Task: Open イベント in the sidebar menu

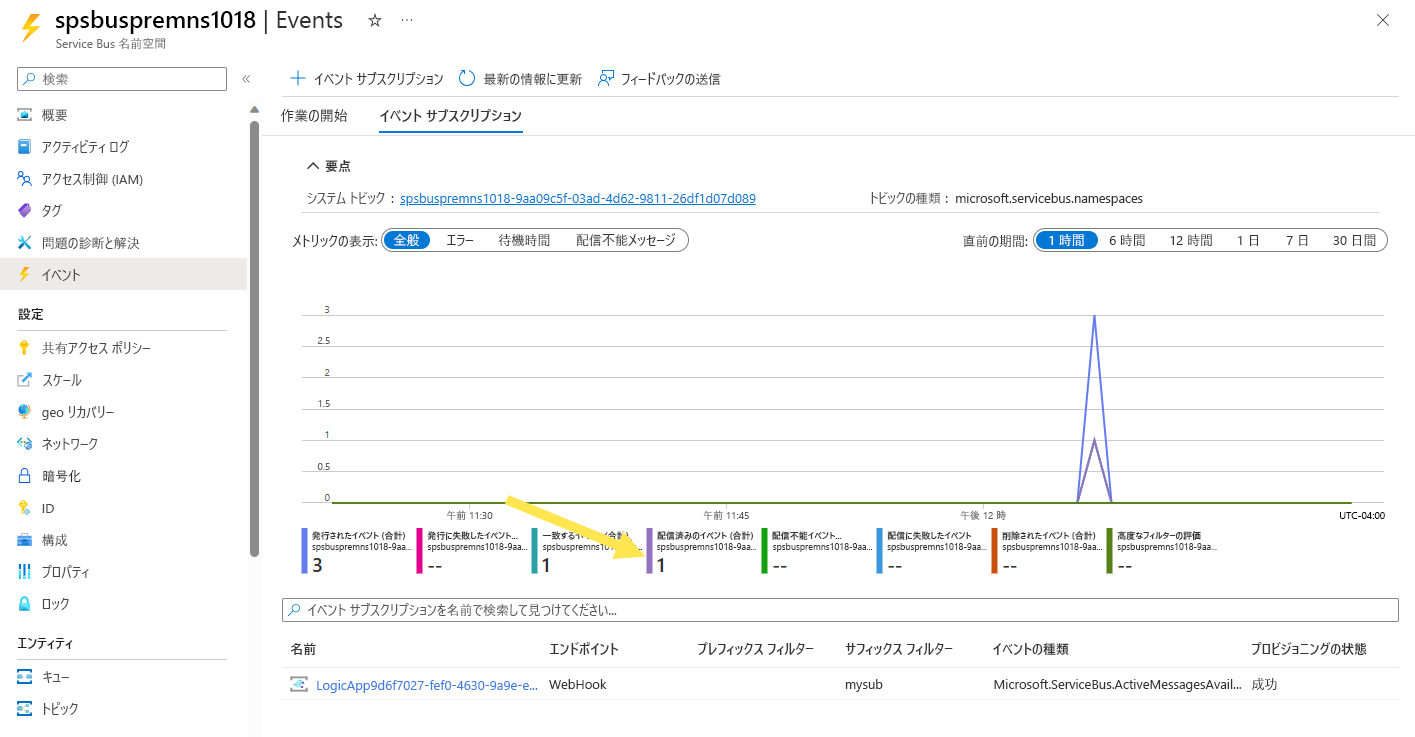Action: coord(123,274)
